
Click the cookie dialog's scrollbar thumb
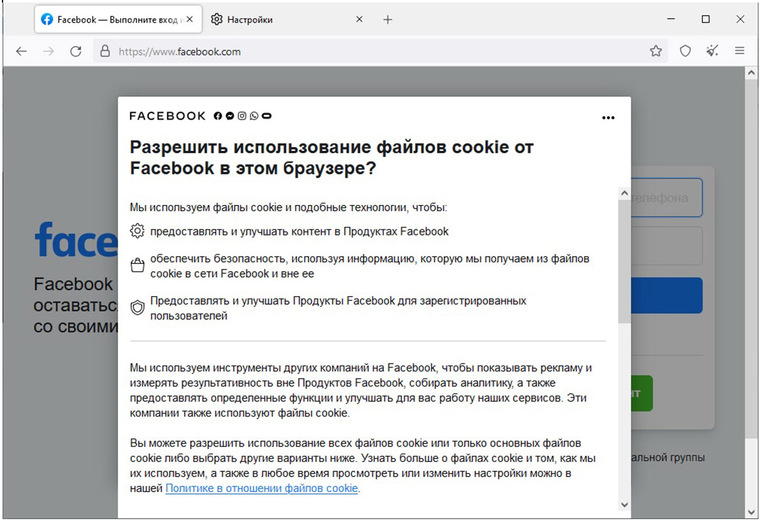coord(624,260)
